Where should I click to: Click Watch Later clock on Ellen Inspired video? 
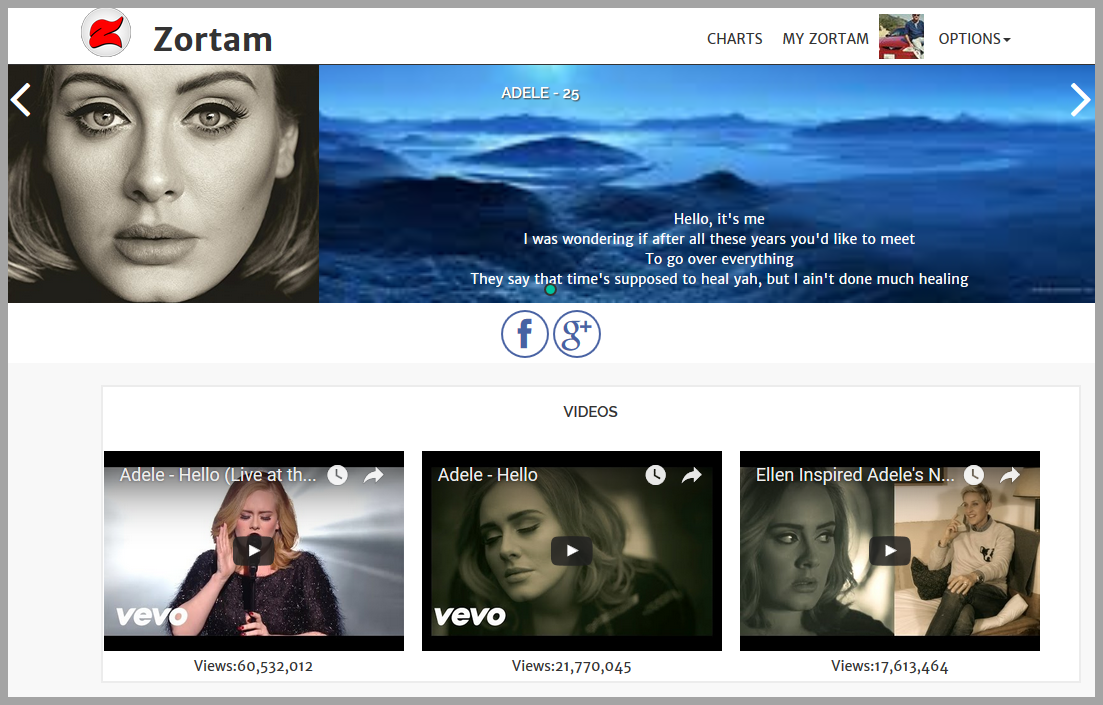coord(973,475)
